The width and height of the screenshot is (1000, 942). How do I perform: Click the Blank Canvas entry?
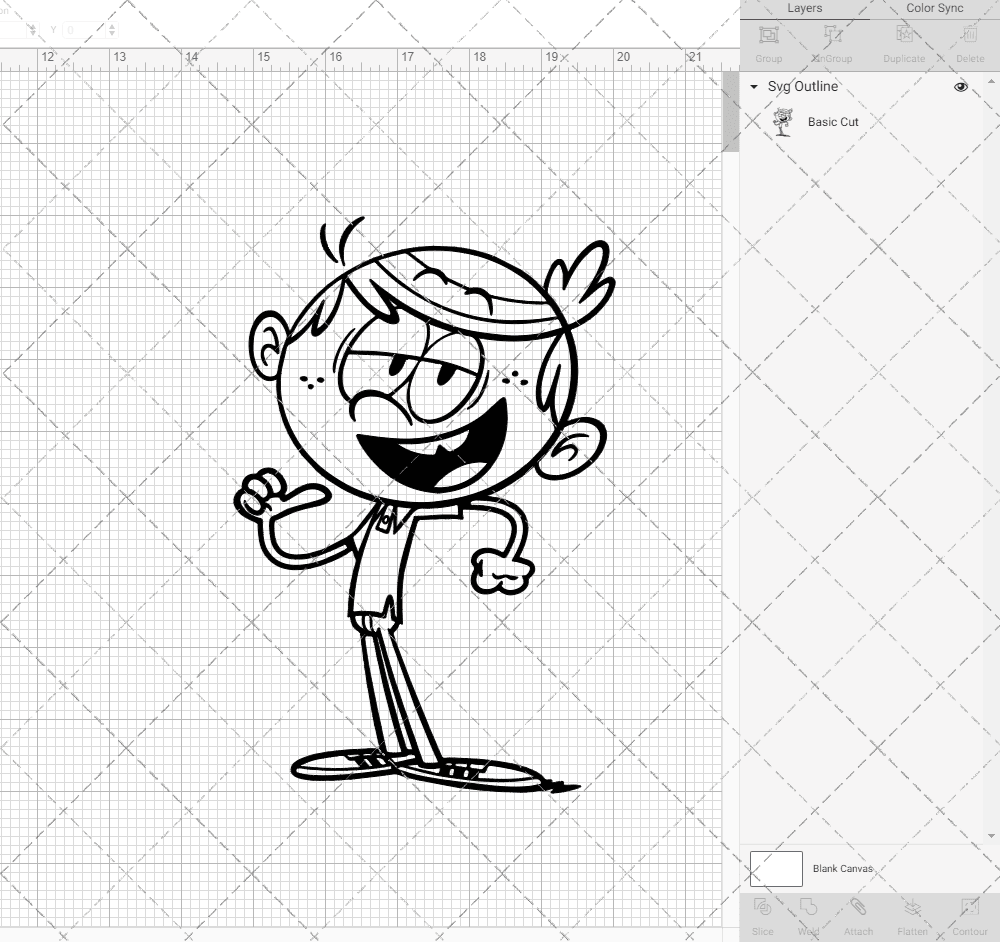pyautogui.click(x=843, y=868)
